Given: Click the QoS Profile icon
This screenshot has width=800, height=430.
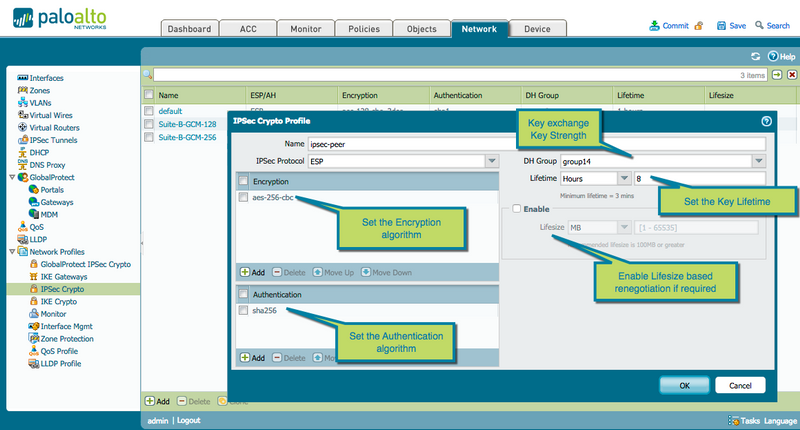Looking at the screenshot, I should (x=34, y=351).
